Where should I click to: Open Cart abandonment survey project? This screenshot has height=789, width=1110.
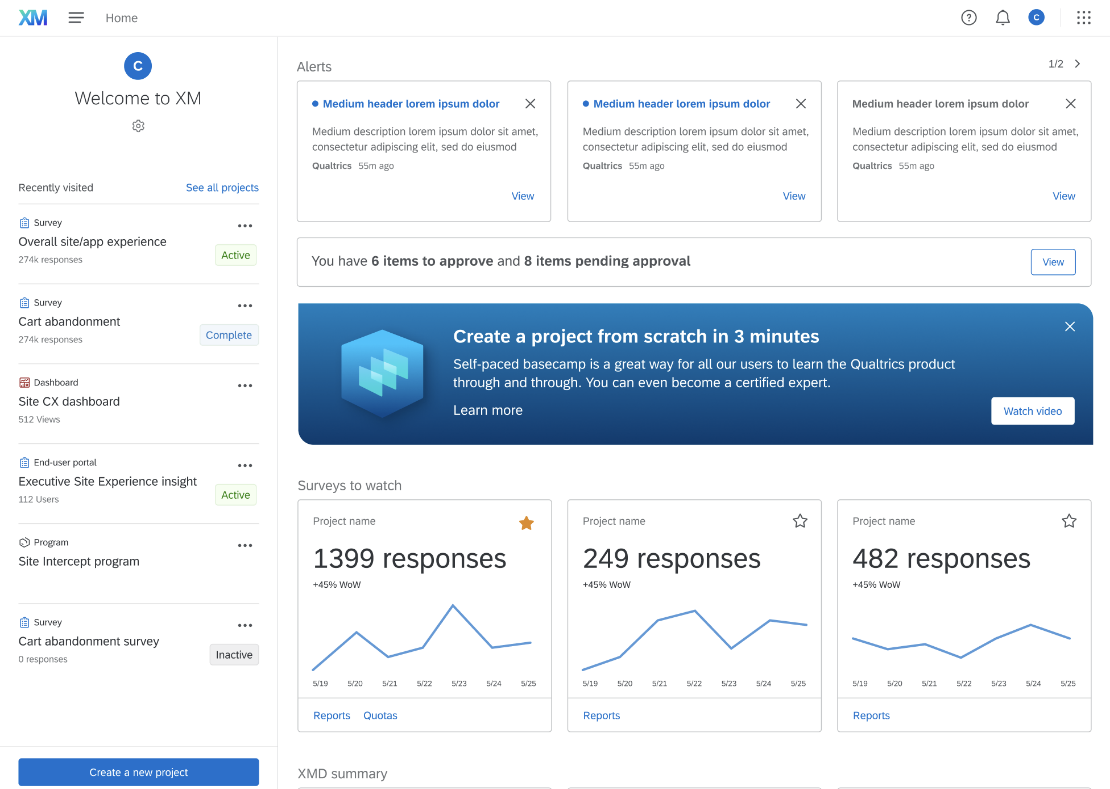[x=88, y=641]
